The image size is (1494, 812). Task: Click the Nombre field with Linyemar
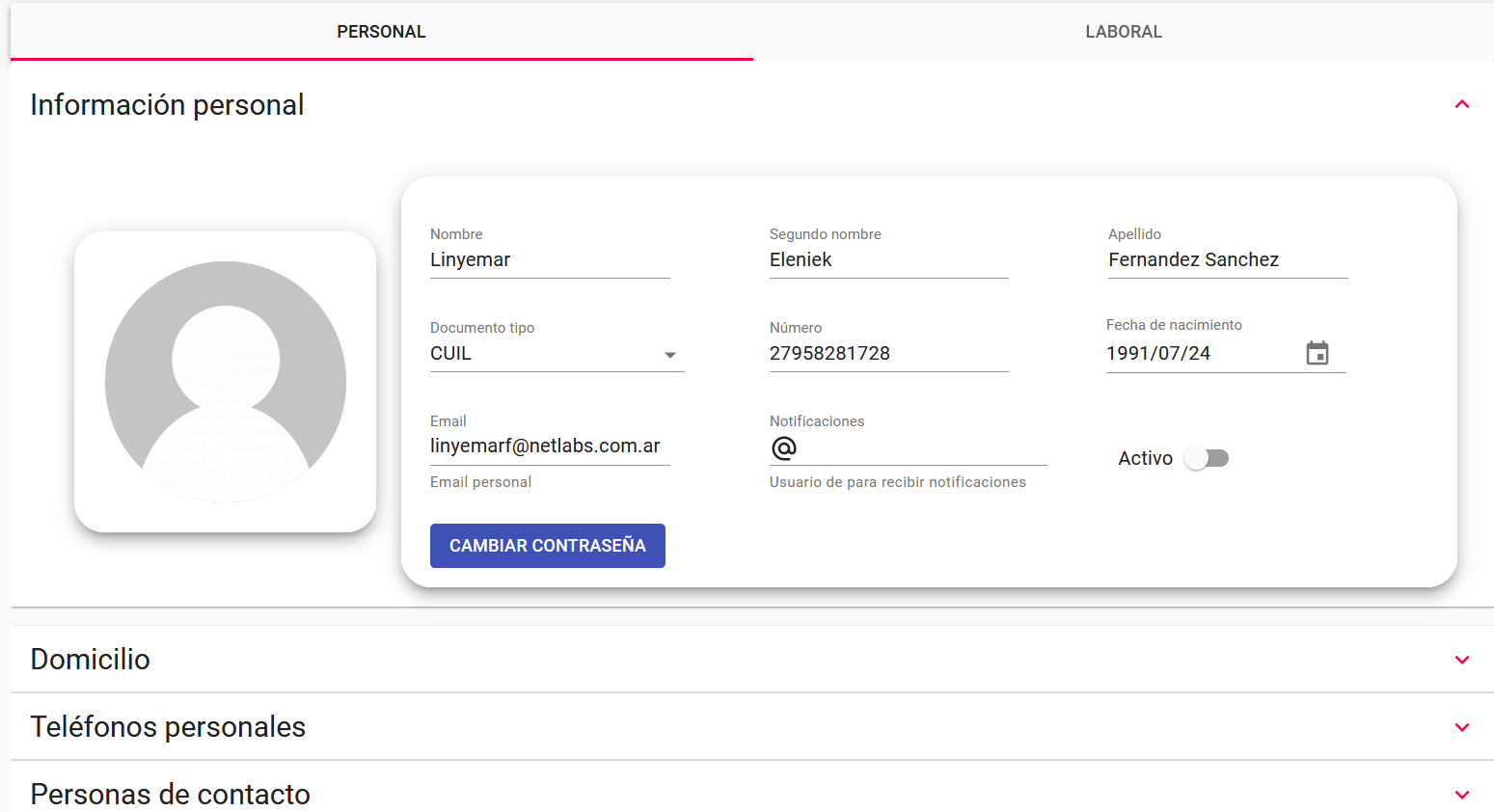549,260
